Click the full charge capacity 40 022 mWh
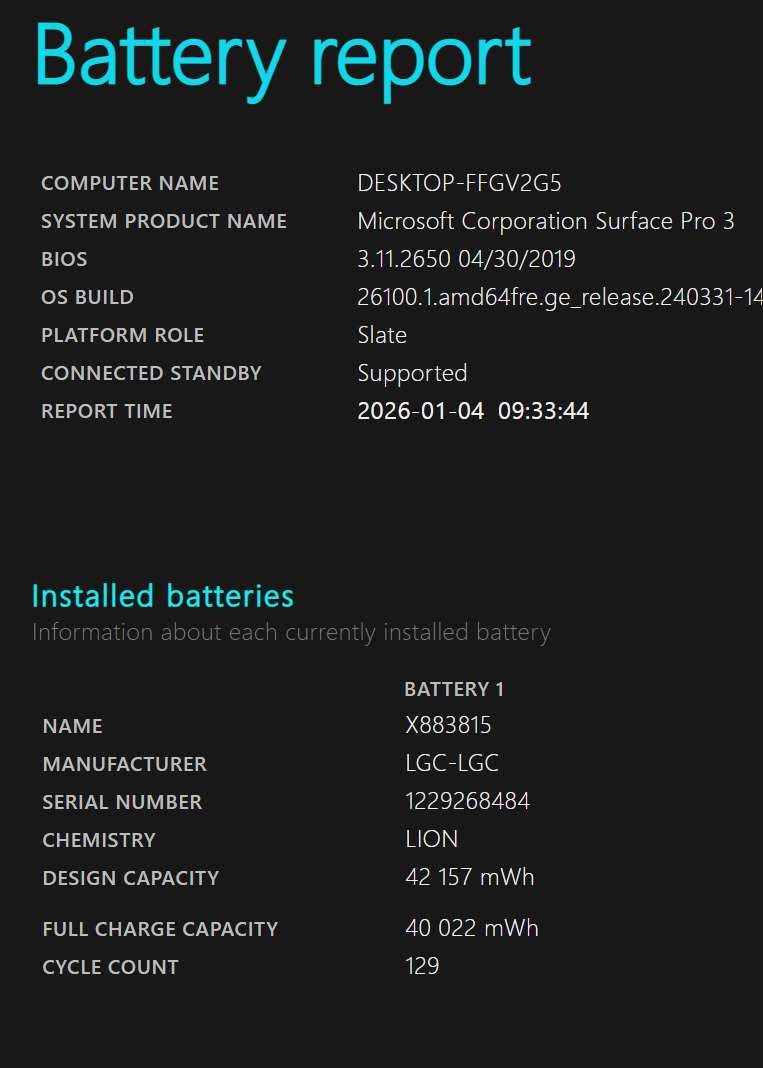Image resolution: width=763 pixels, height=1068 pixels. click(471, 929)
